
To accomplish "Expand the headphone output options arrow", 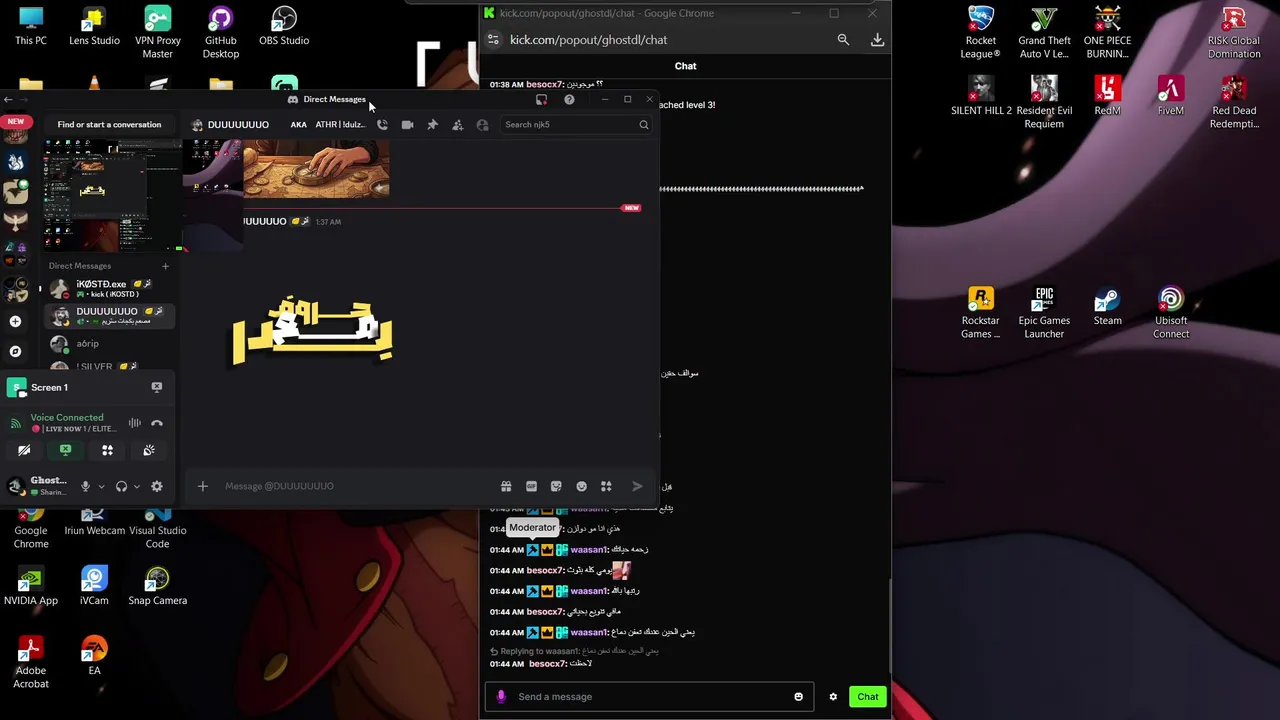I will (136, 487).
